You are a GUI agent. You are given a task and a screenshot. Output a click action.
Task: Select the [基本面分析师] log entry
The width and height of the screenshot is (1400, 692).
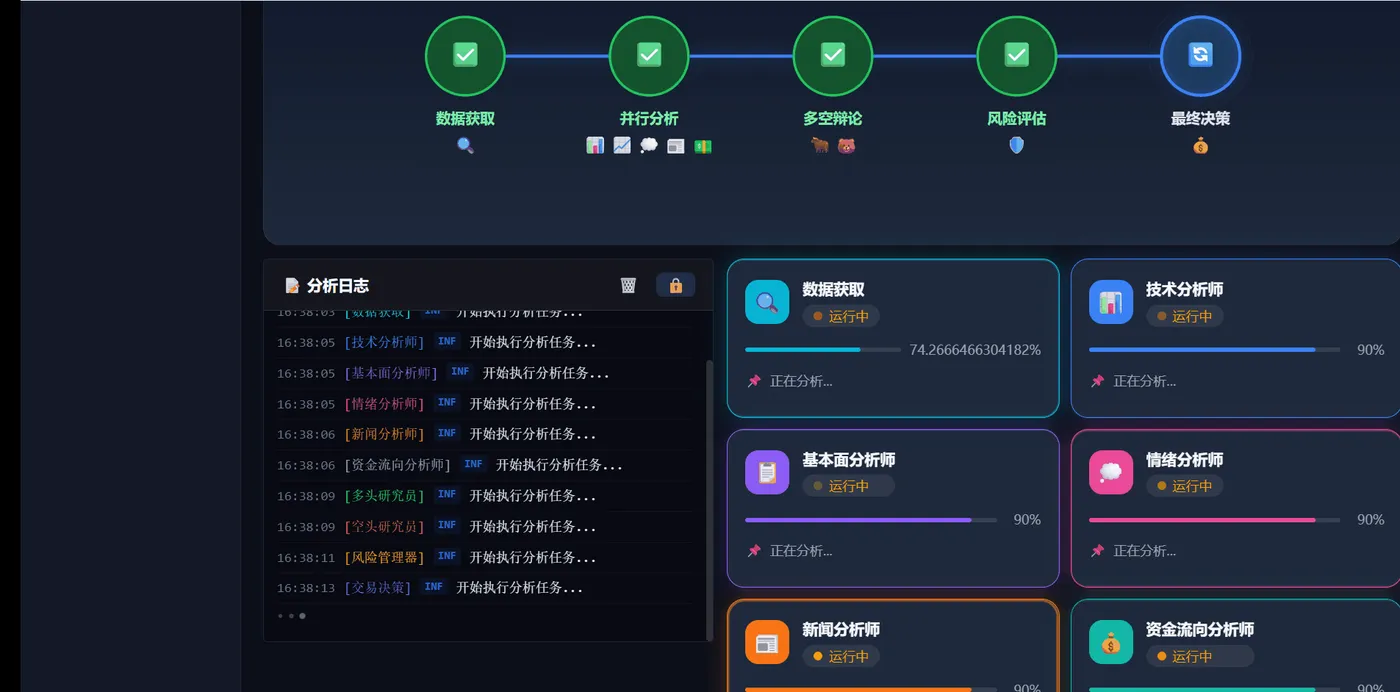tap(484, 373)
